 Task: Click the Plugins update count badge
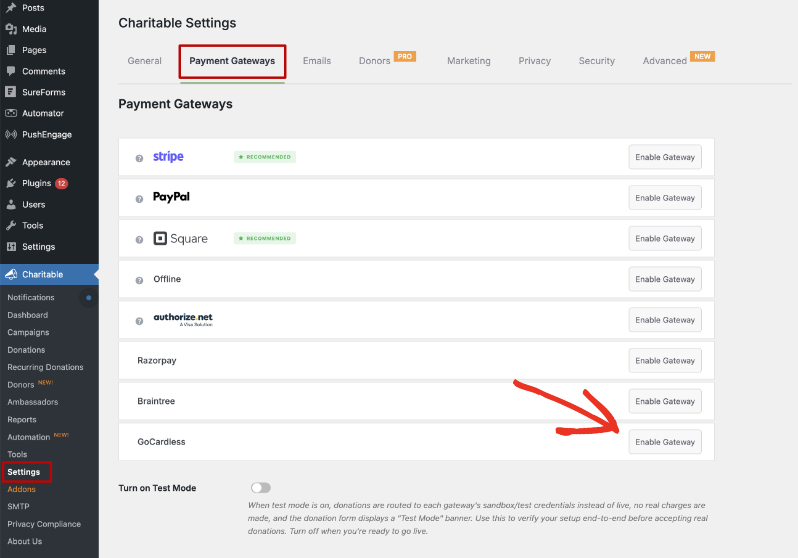61,183
